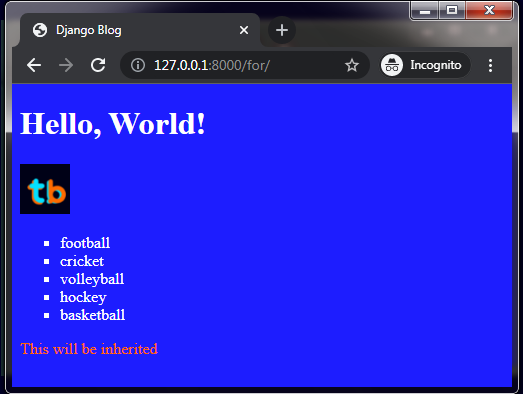Image resolution: width=523 pixels, height=394 pixels.
Task: View site information icon in address bar
Action: 138,65
